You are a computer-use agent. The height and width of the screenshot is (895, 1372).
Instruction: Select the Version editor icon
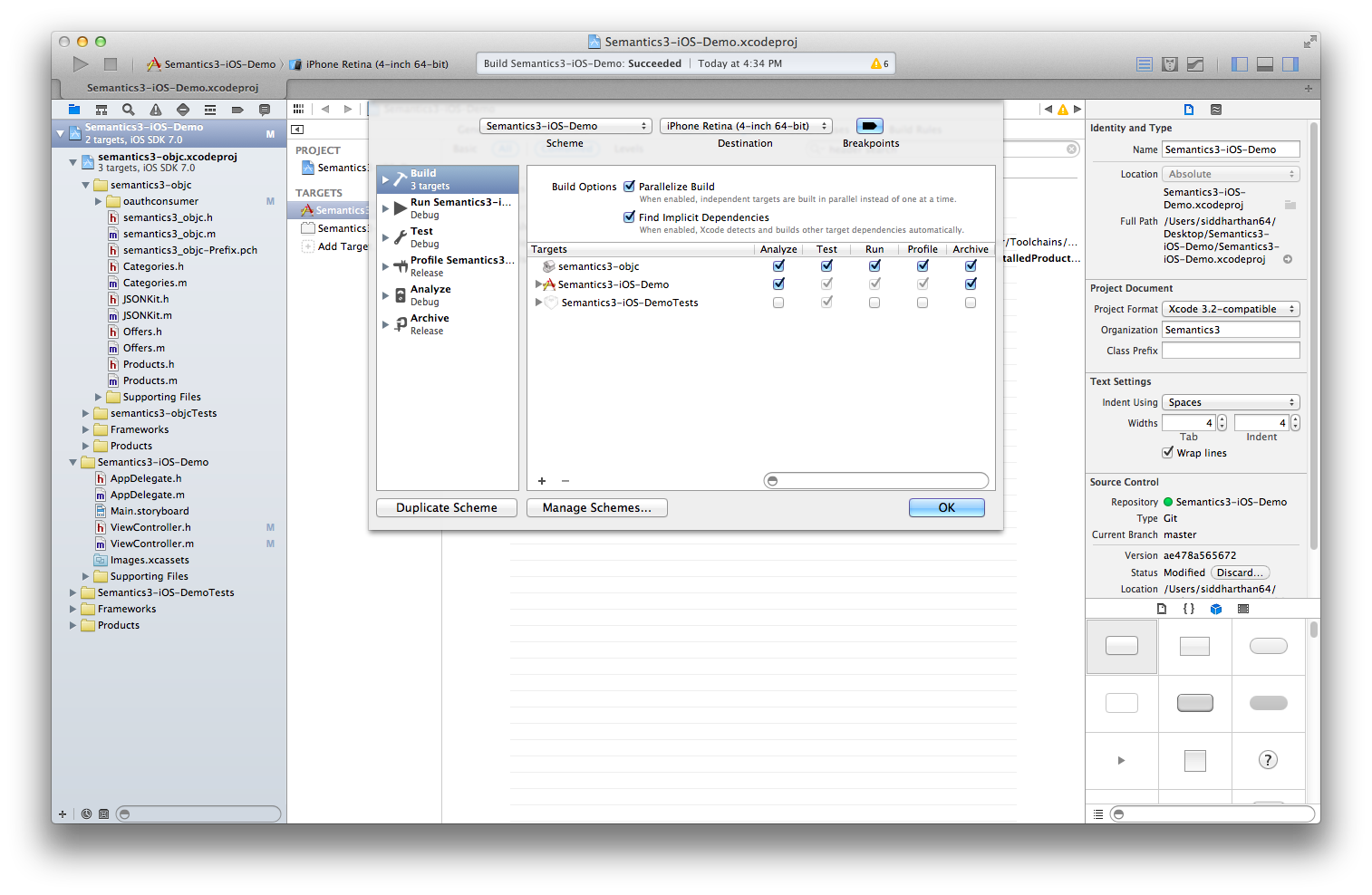(x=1195, y=63)
